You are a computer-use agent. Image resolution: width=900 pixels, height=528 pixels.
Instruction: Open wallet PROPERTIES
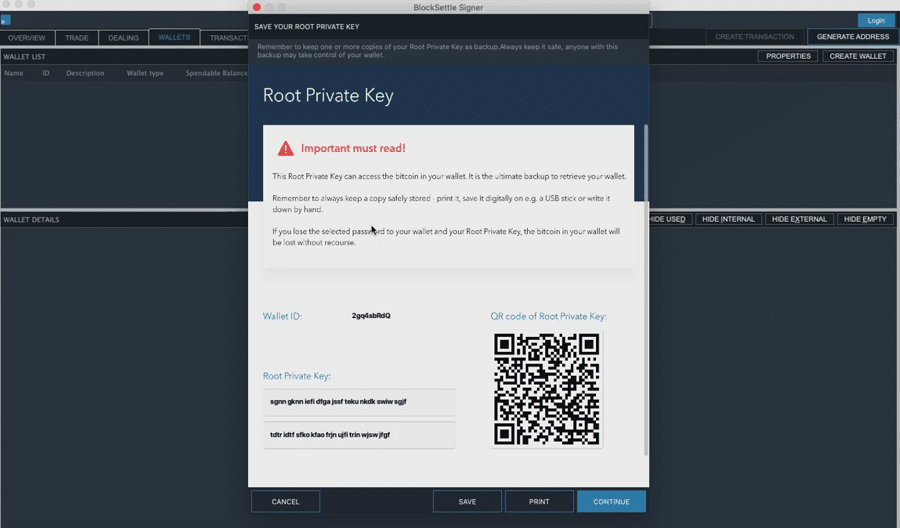tap(788, 56)
